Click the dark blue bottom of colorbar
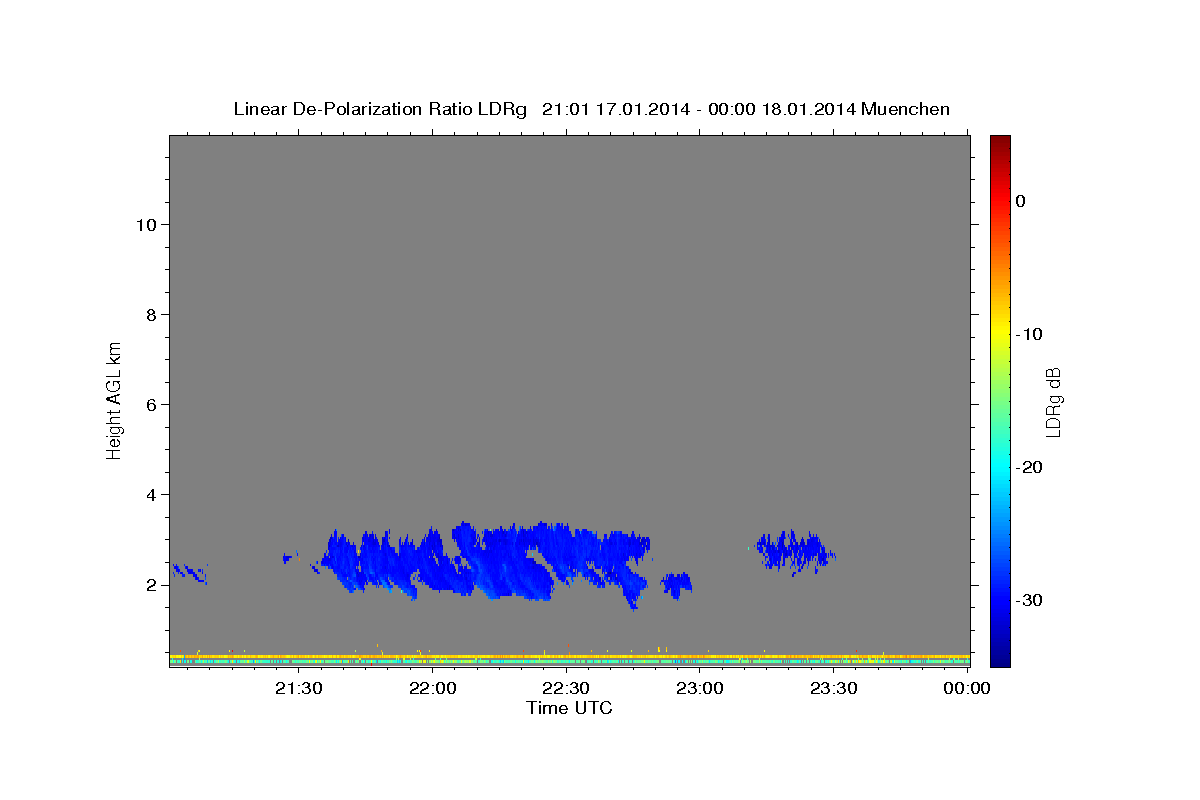1200x800 pixels. coord(1000,658)
